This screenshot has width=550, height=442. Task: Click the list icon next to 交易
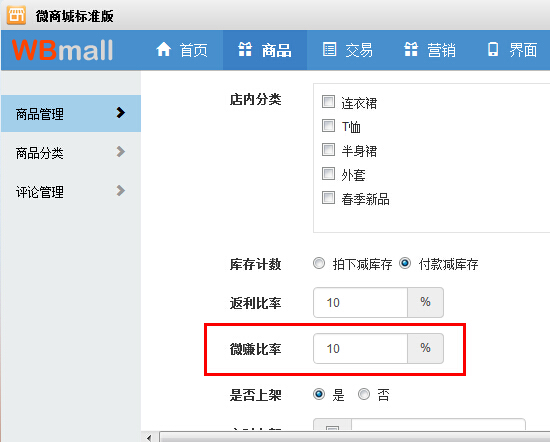click(x=329, y=49)
